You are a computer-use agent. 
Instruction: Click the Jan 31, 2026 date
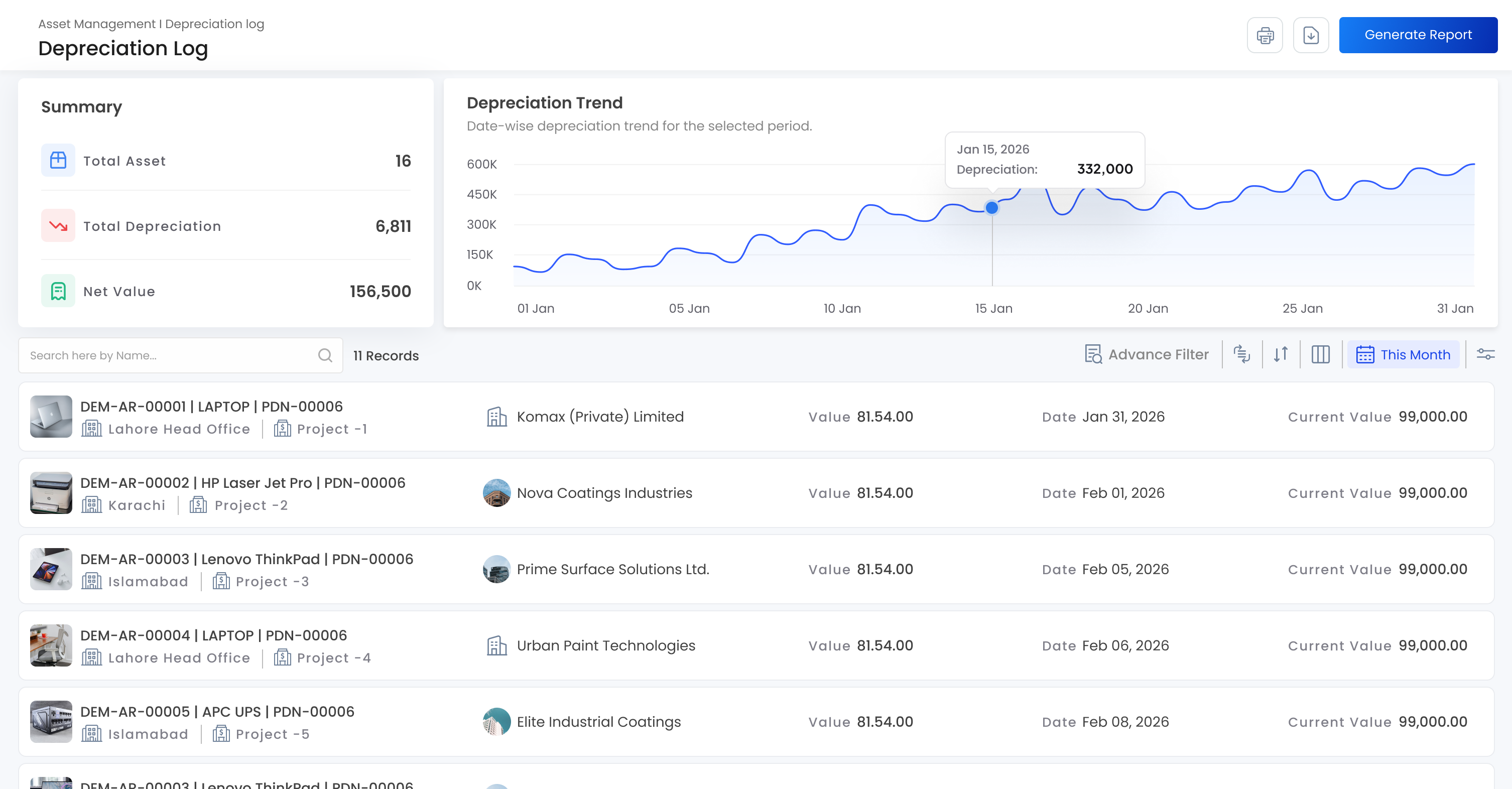(x=1123, y=416)
